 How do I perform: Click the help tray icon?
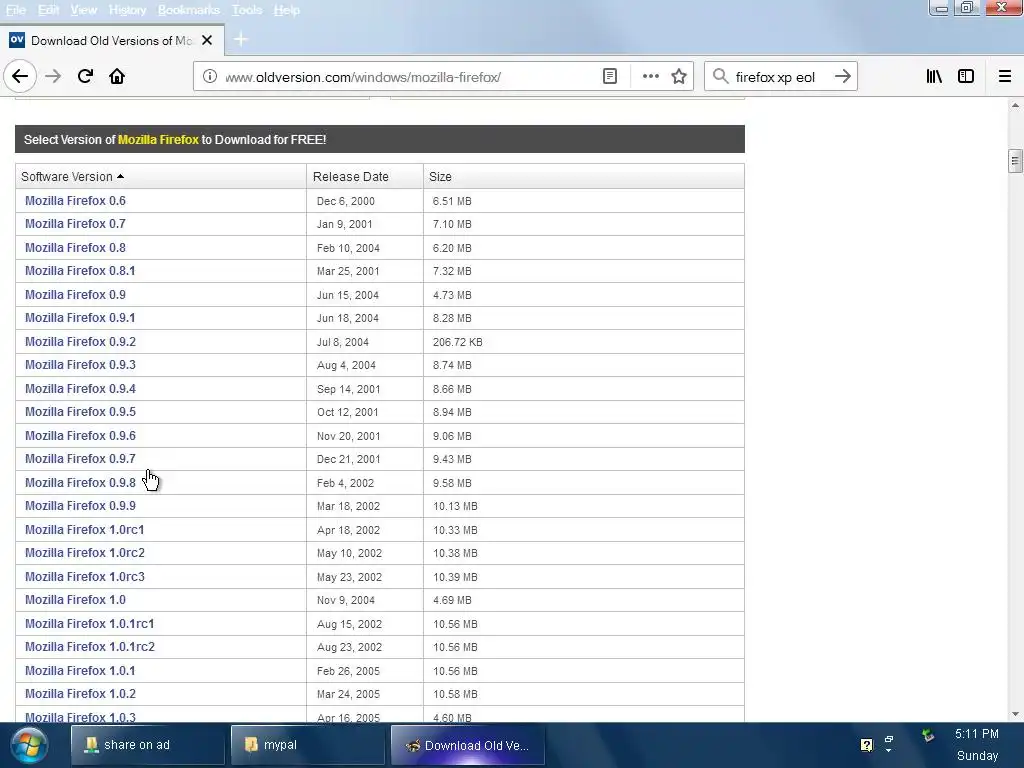coord(867,745)
